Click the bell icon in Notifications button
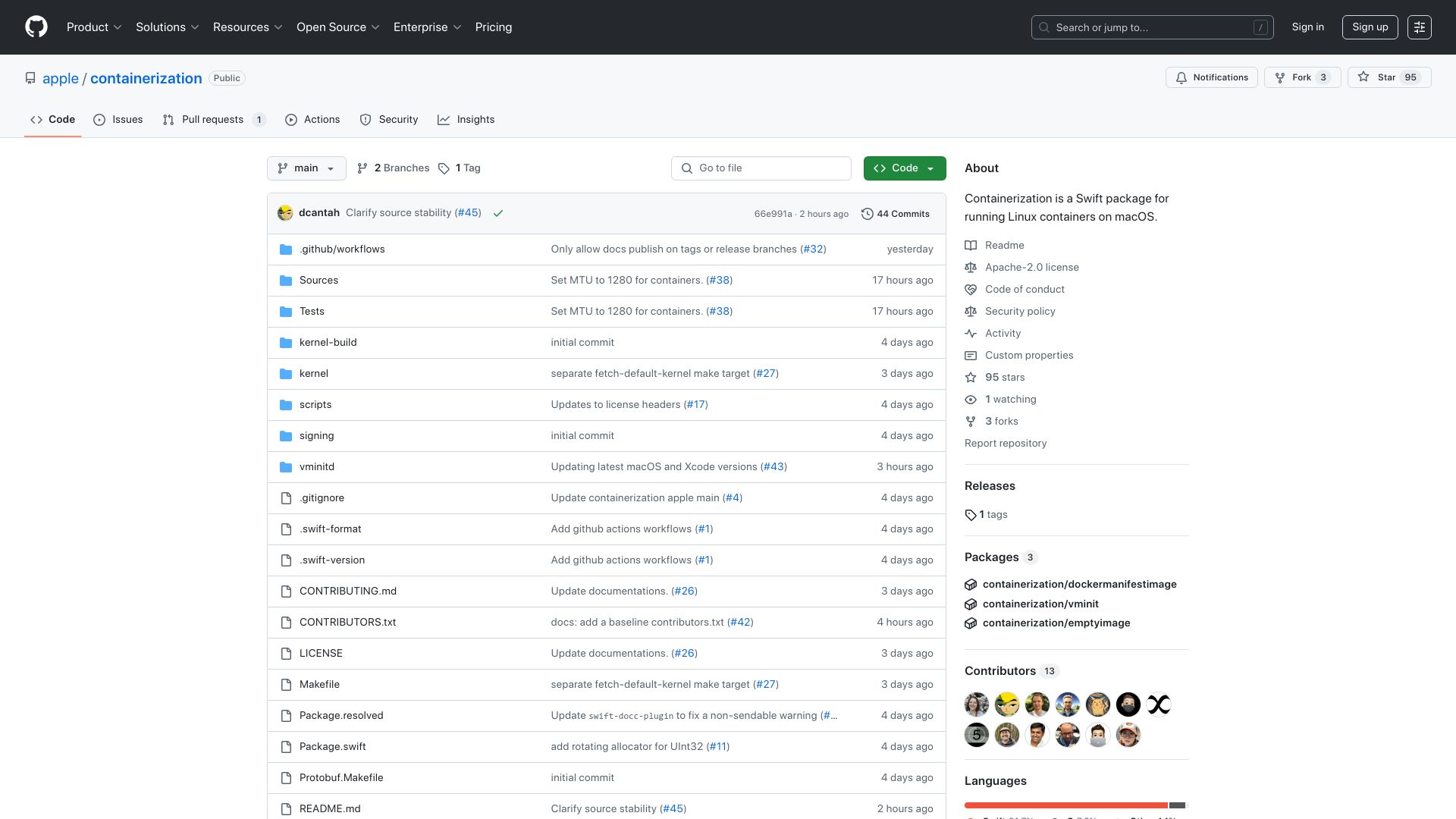 1181,77
